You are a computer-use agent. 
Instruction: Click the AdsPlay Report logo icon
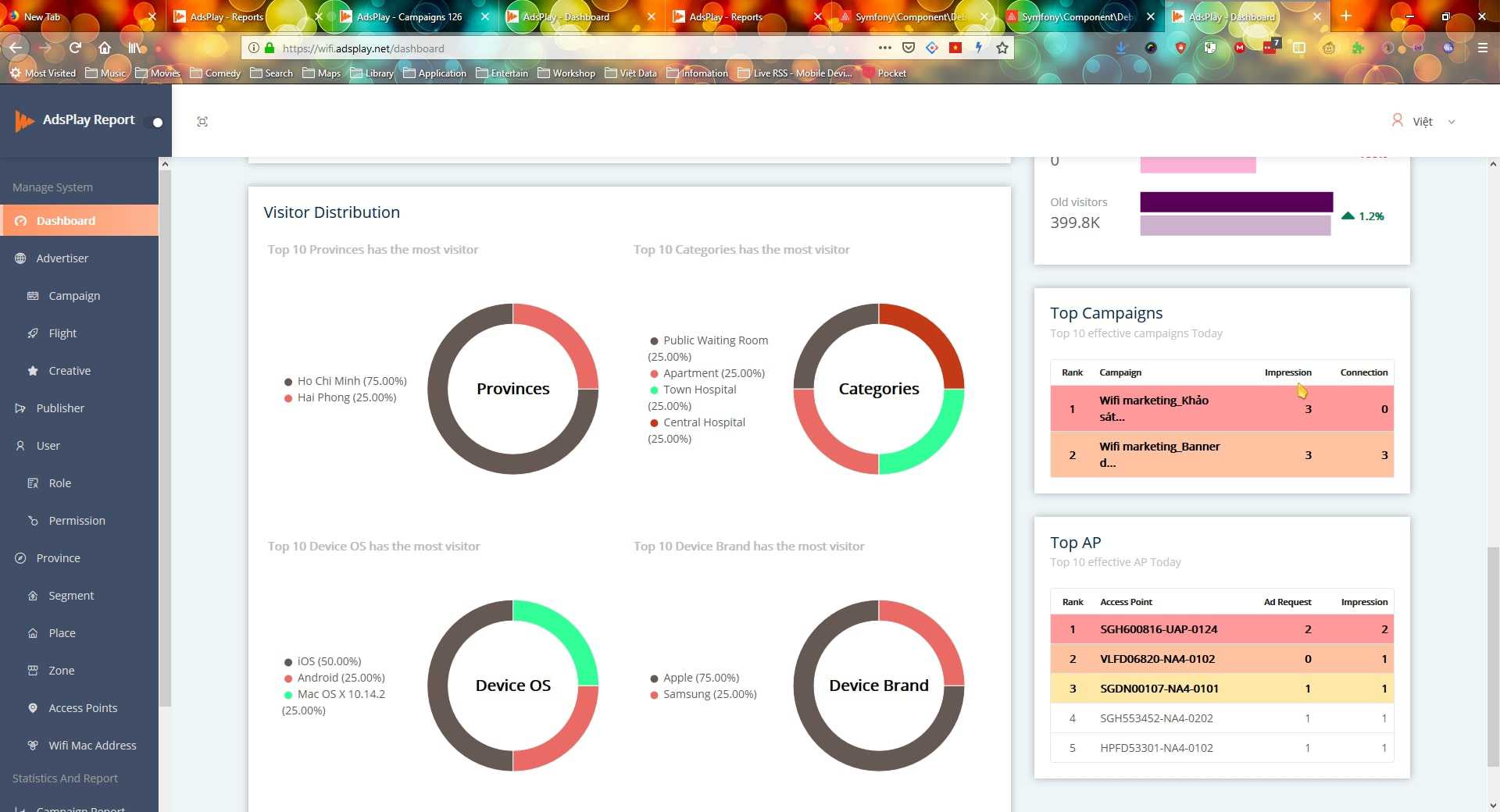[24, 121]
